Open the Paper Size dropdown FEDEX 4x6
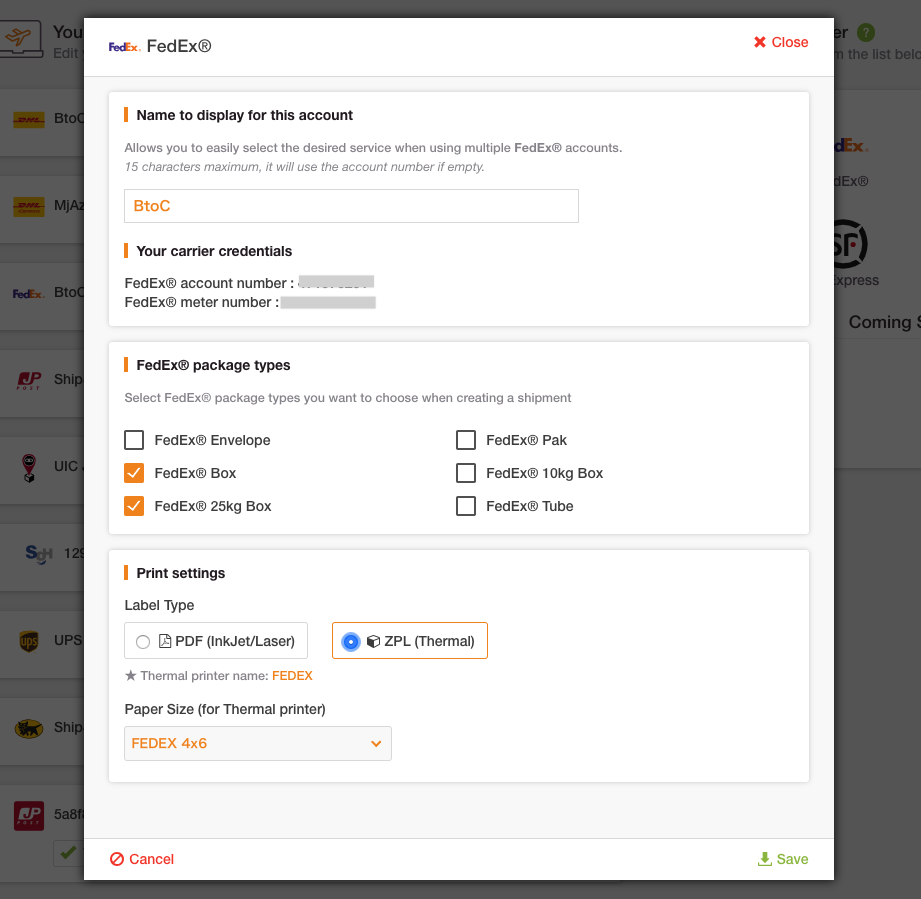 tap(258, 743)
